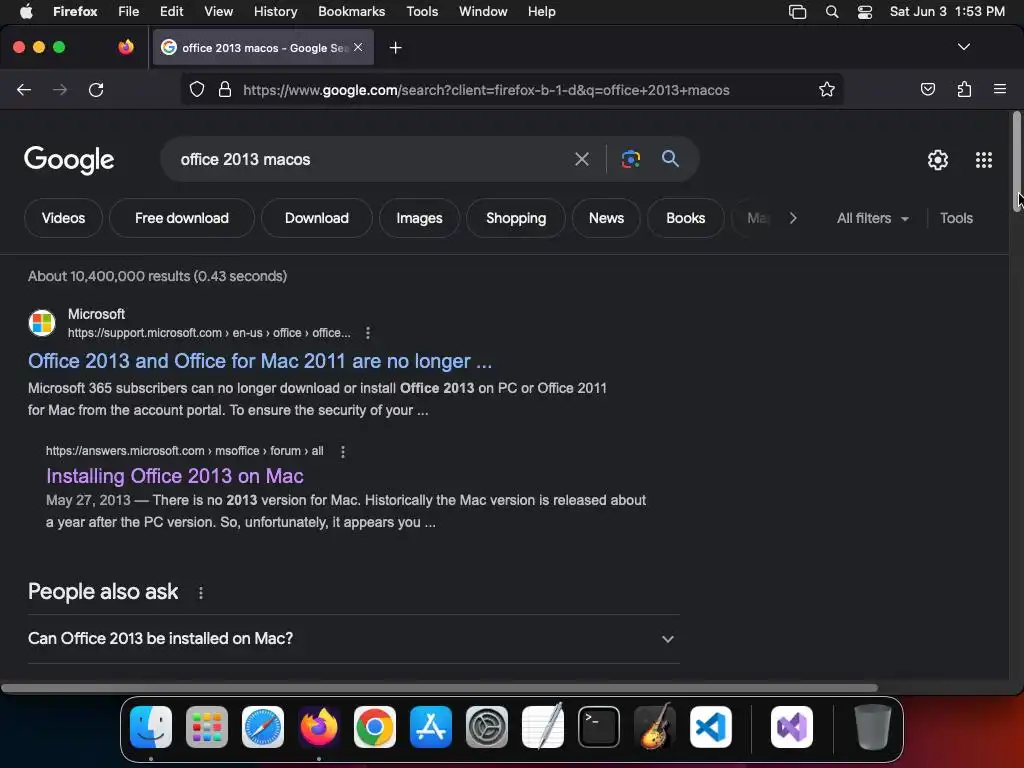The image size is (1024, 768).
Task: Apply the Free download filter chip
Action: (x=182, y=218)
